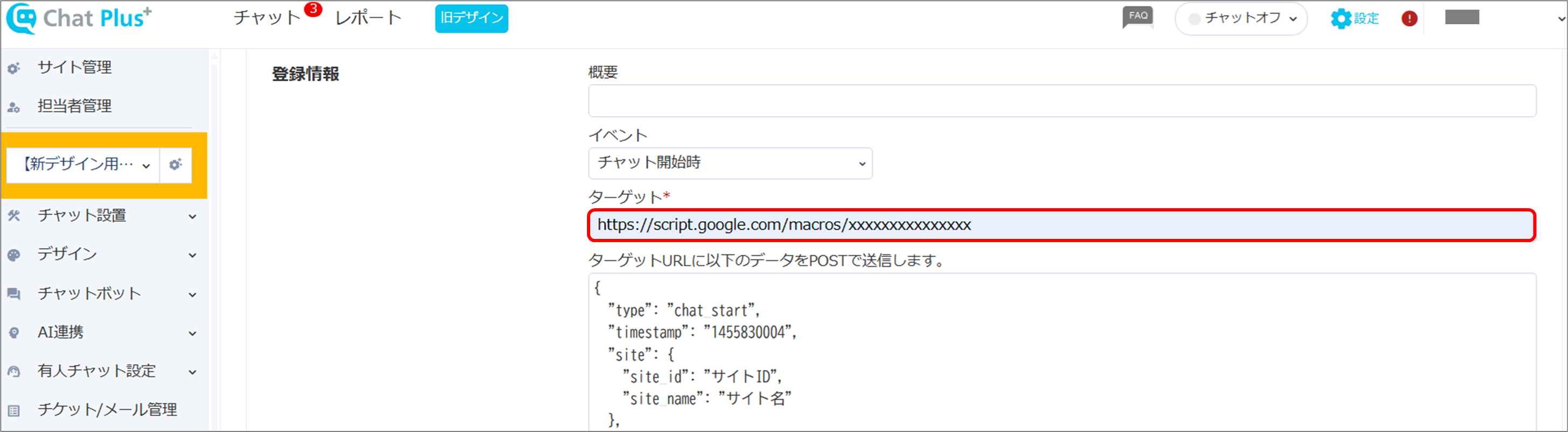Open the イベント dropdown チャット開始時

[730, 163]
